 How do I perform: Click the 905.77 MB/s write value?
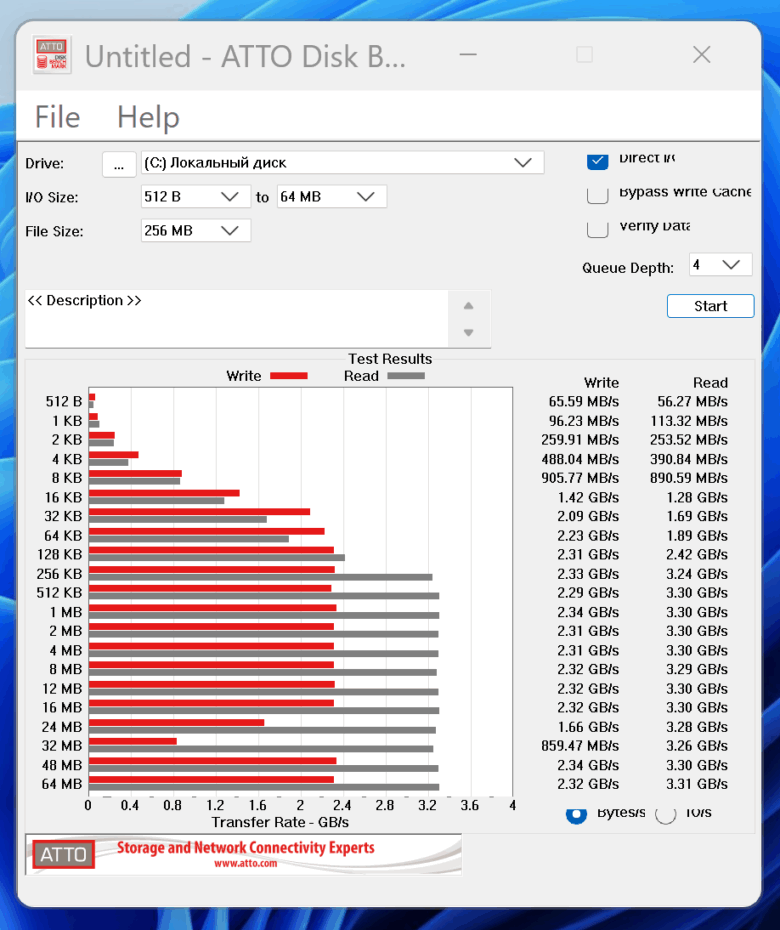coord(580,477)
